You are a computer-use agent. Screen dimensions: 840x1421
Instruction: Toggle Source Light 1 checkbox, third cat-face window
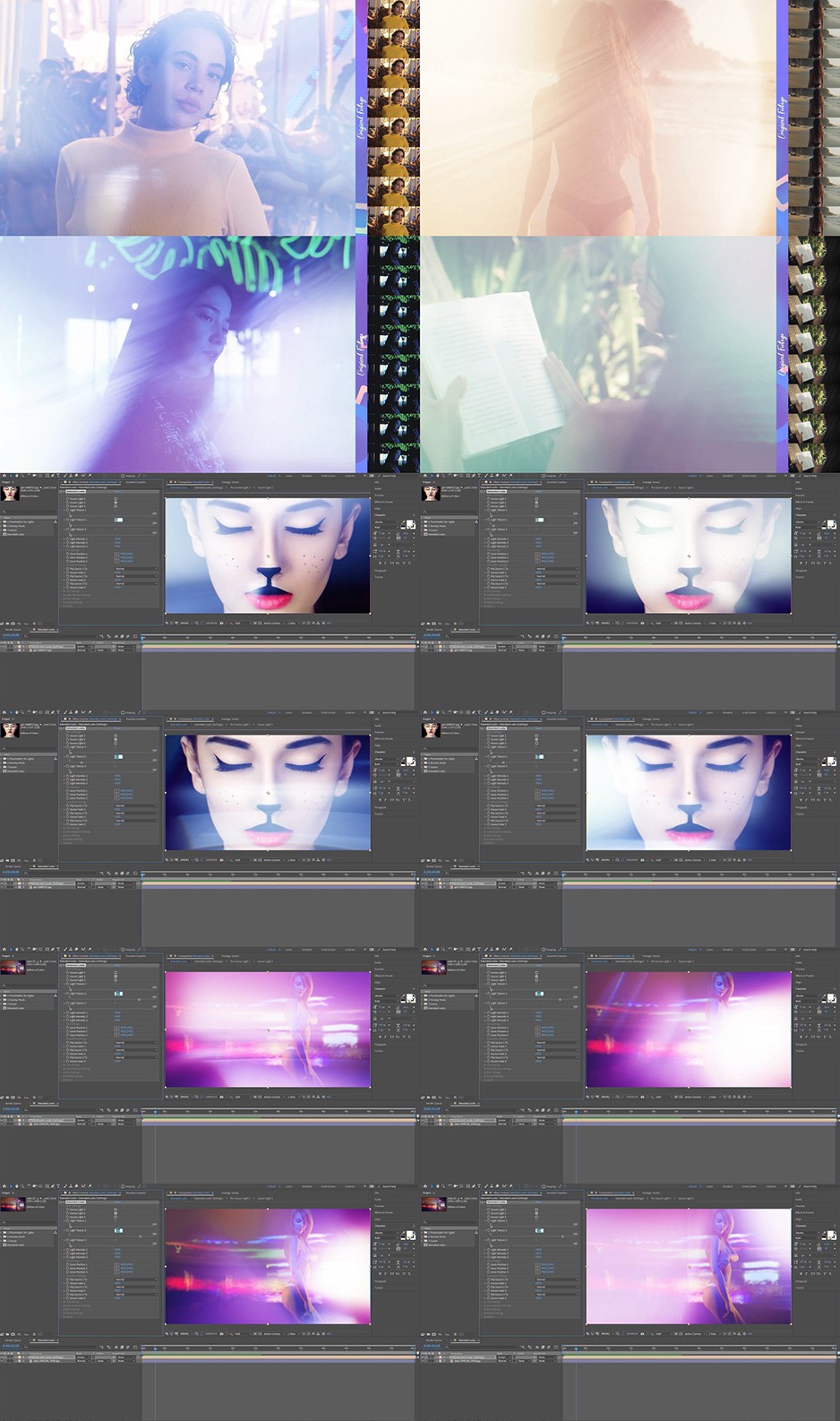coord(116,736)
